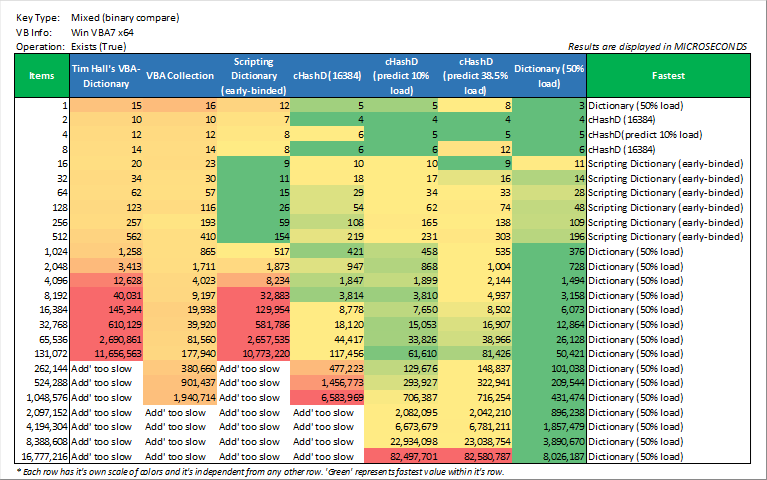
Task: Select the 'Win VBA7 x64' info cell
Action: coord(102,32)
